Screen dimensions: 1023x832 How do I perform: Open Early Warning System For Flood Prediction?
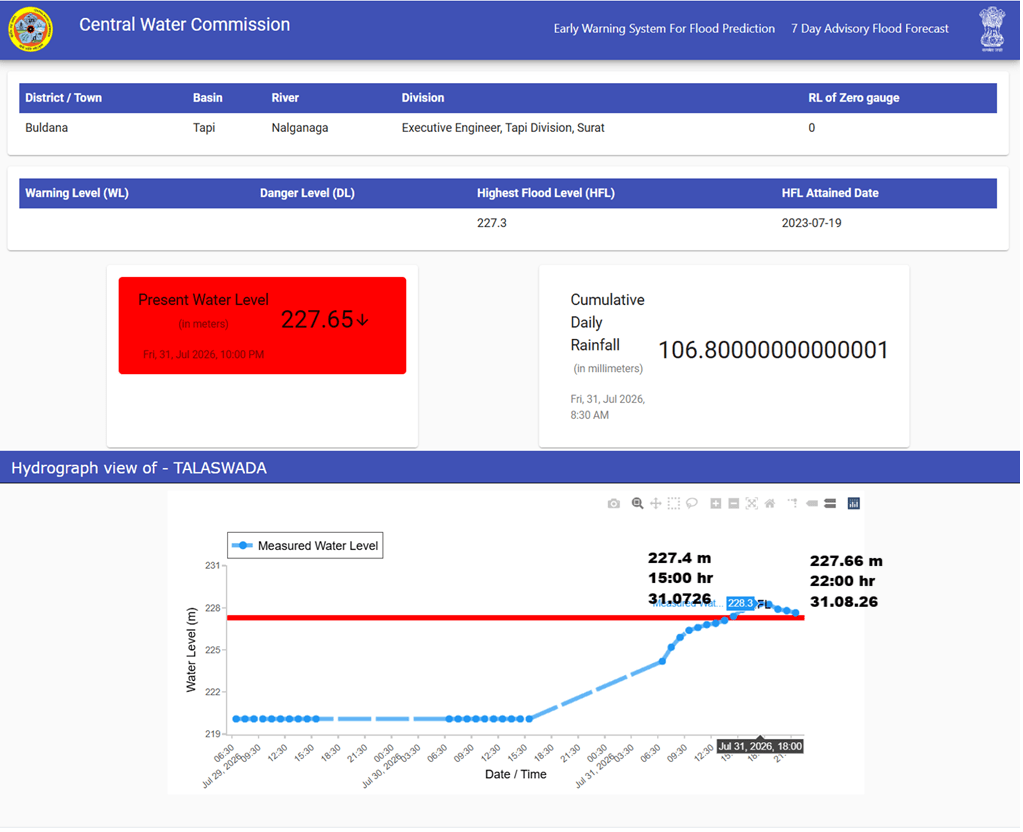pyautogui.click(x=664, y=29)
